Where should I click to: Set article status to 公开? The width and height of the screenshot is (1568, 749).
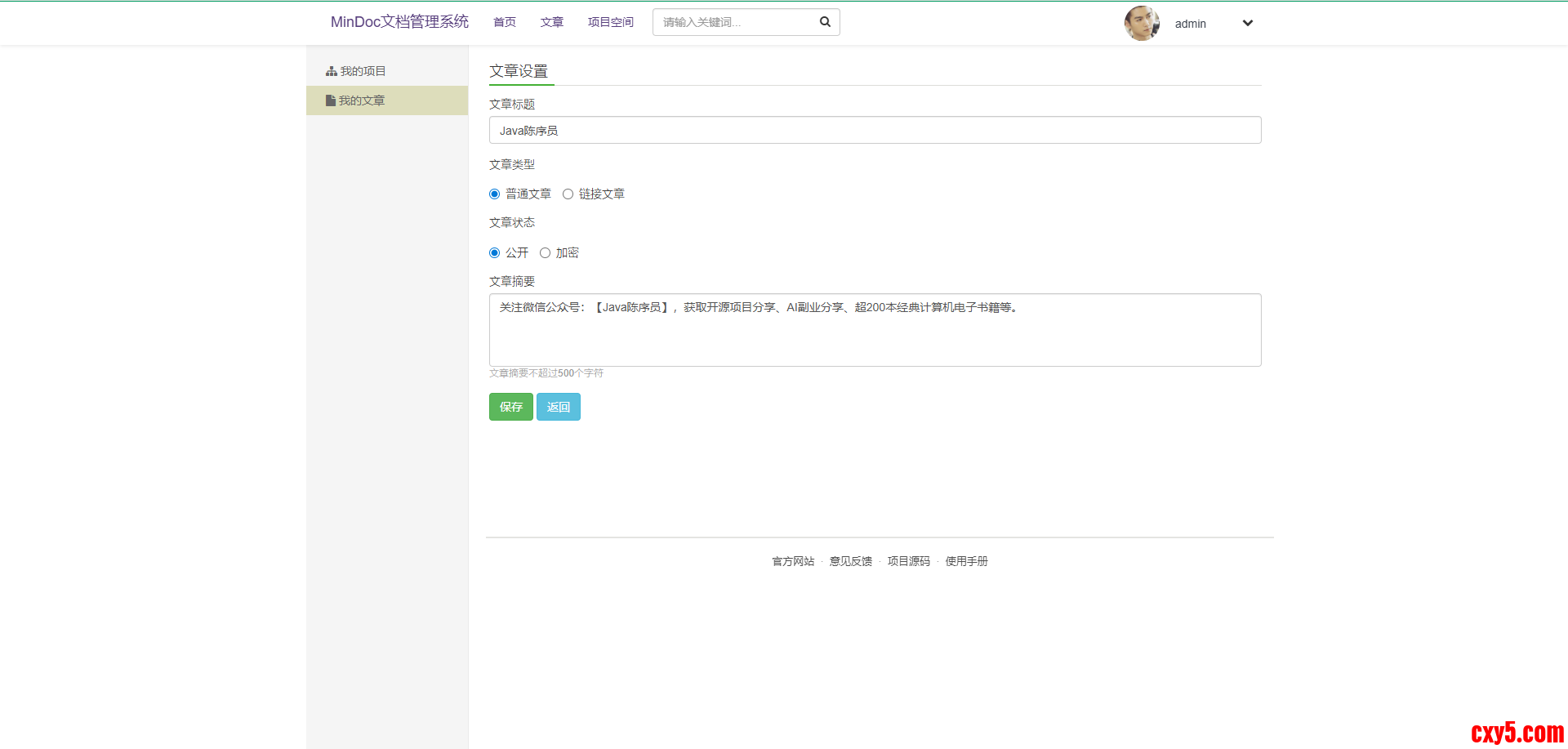[x=494, y=253]
